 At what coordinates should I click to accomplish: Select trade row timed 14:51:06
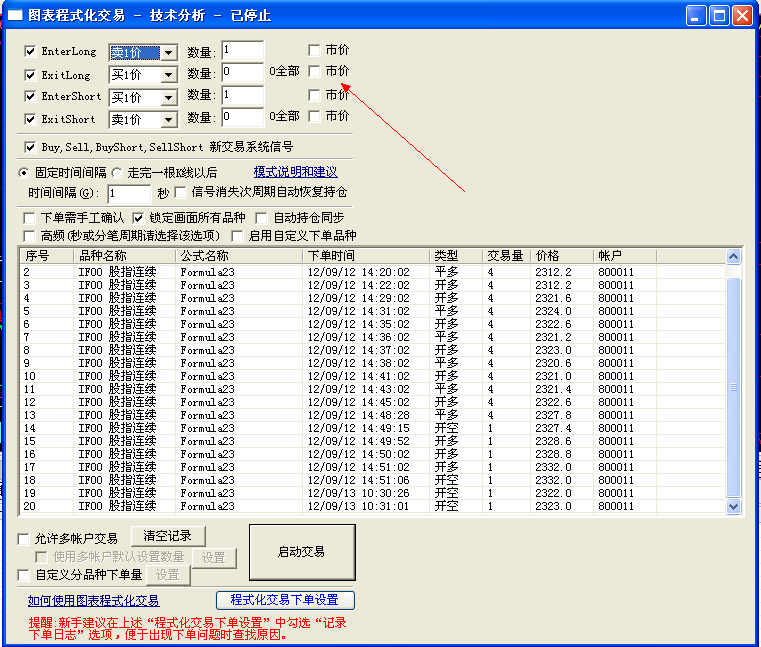(373, 481)
